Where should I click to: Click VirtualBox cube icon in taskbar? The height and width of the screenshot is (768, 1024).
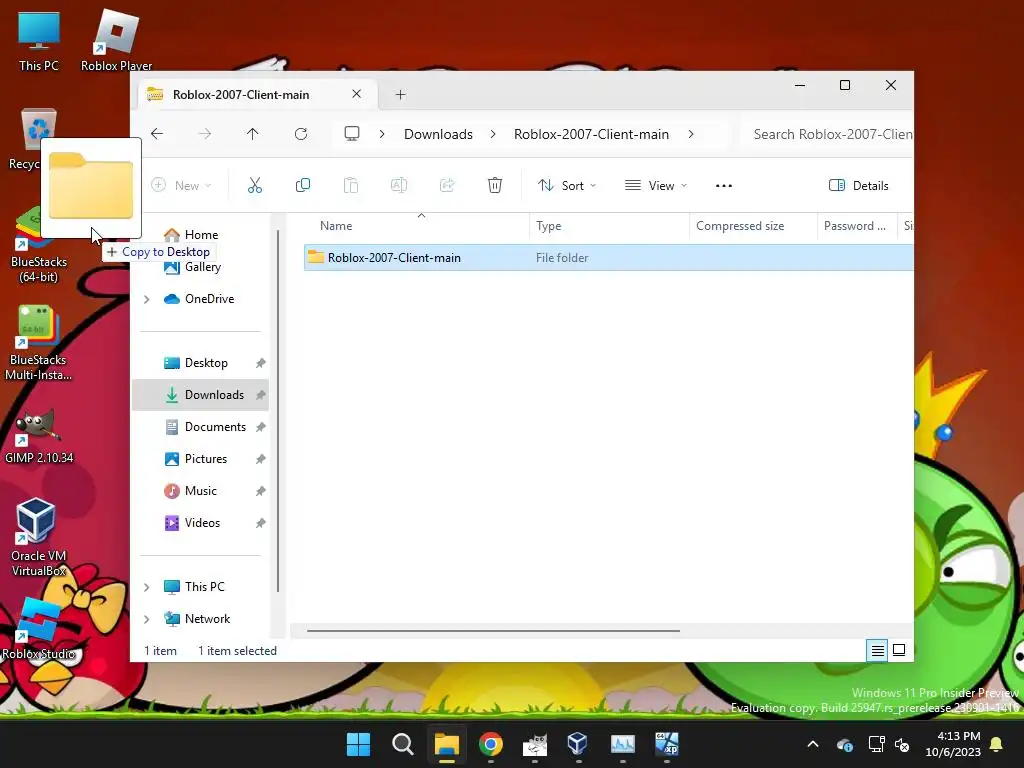(578, 743)
